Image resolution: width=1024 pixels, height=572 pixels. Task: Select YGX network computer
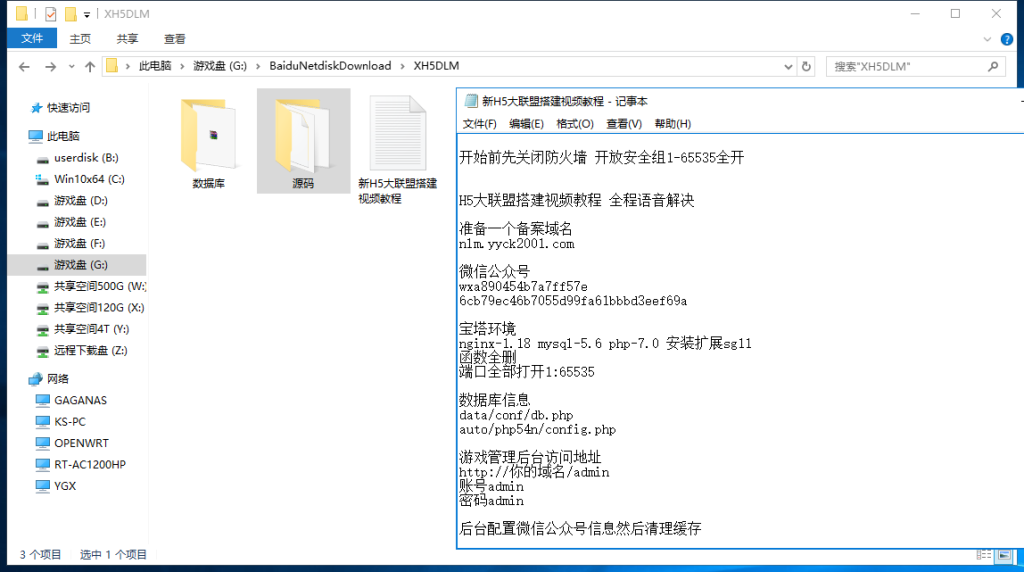tap(65, 486)
